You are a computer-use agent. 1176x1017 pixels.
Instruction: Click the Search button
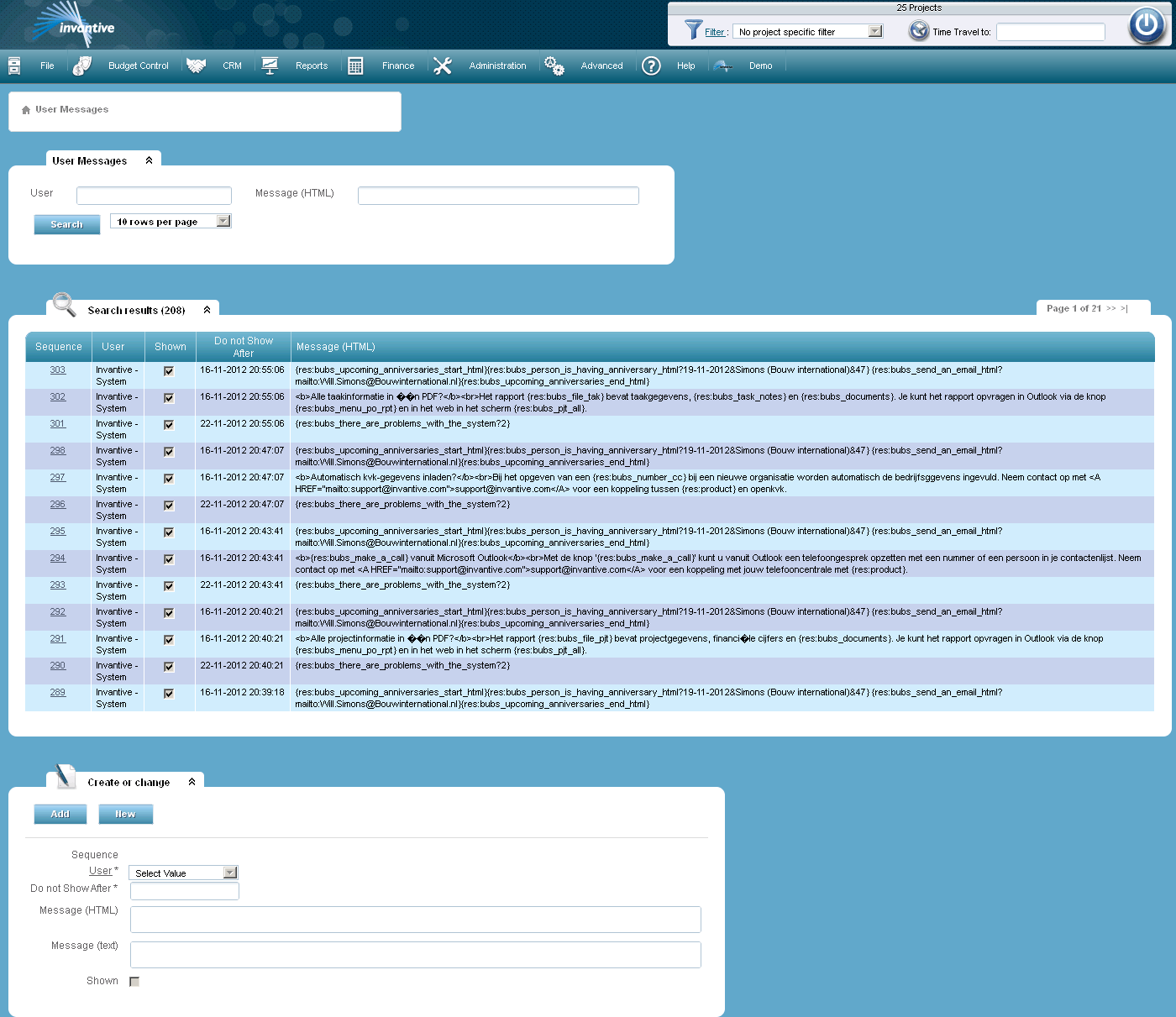pyautogui.click(x=66, y=223)
